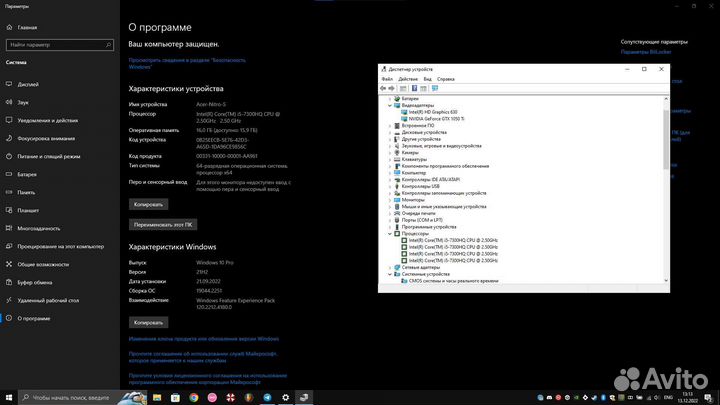Open the Windows Start menu
Image resolution: width=720 pixels, height=405 pixels.
pos(9,397)
